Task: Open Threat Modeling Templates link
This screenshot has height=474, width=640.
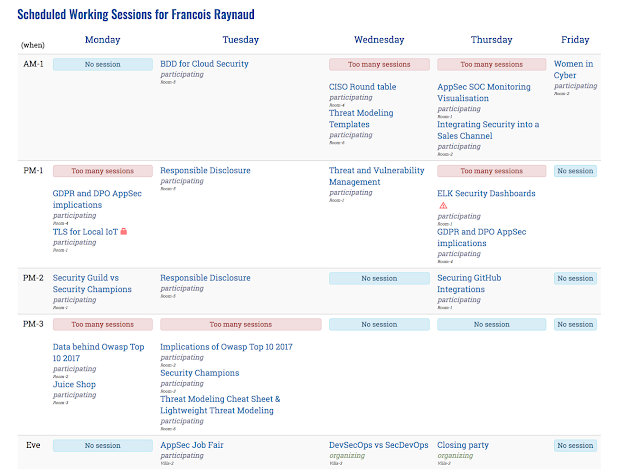Action: tap(361, 118)
